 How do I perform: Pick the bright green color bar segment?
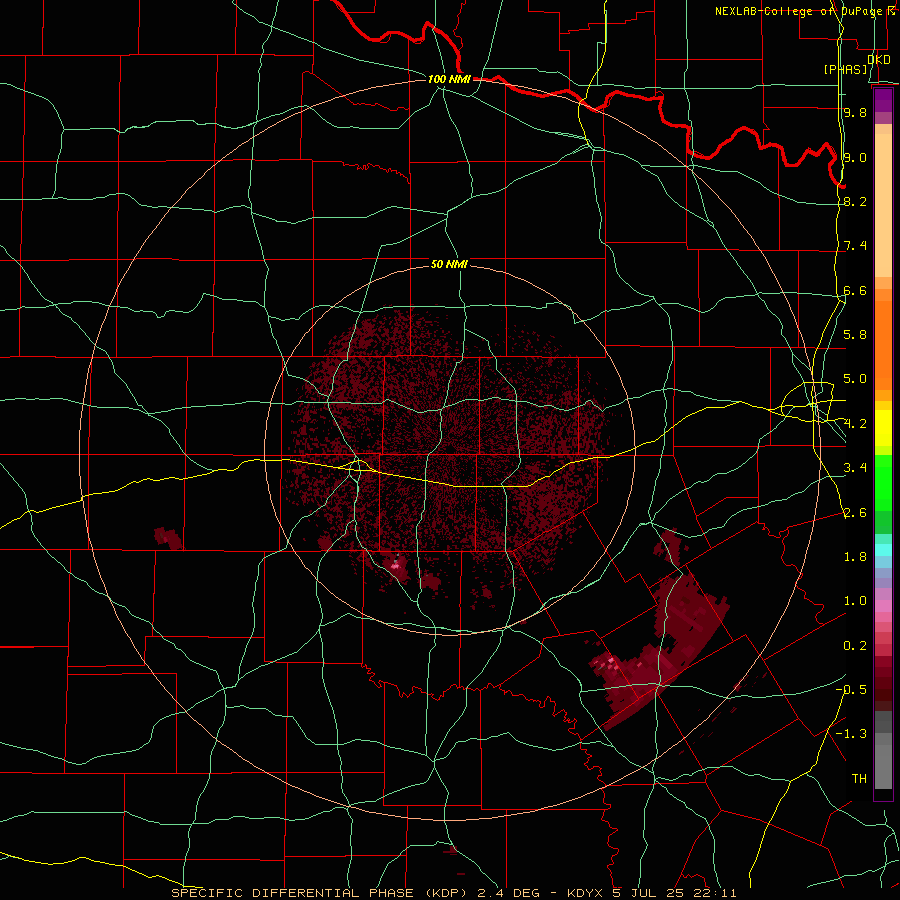click(883, 483)
